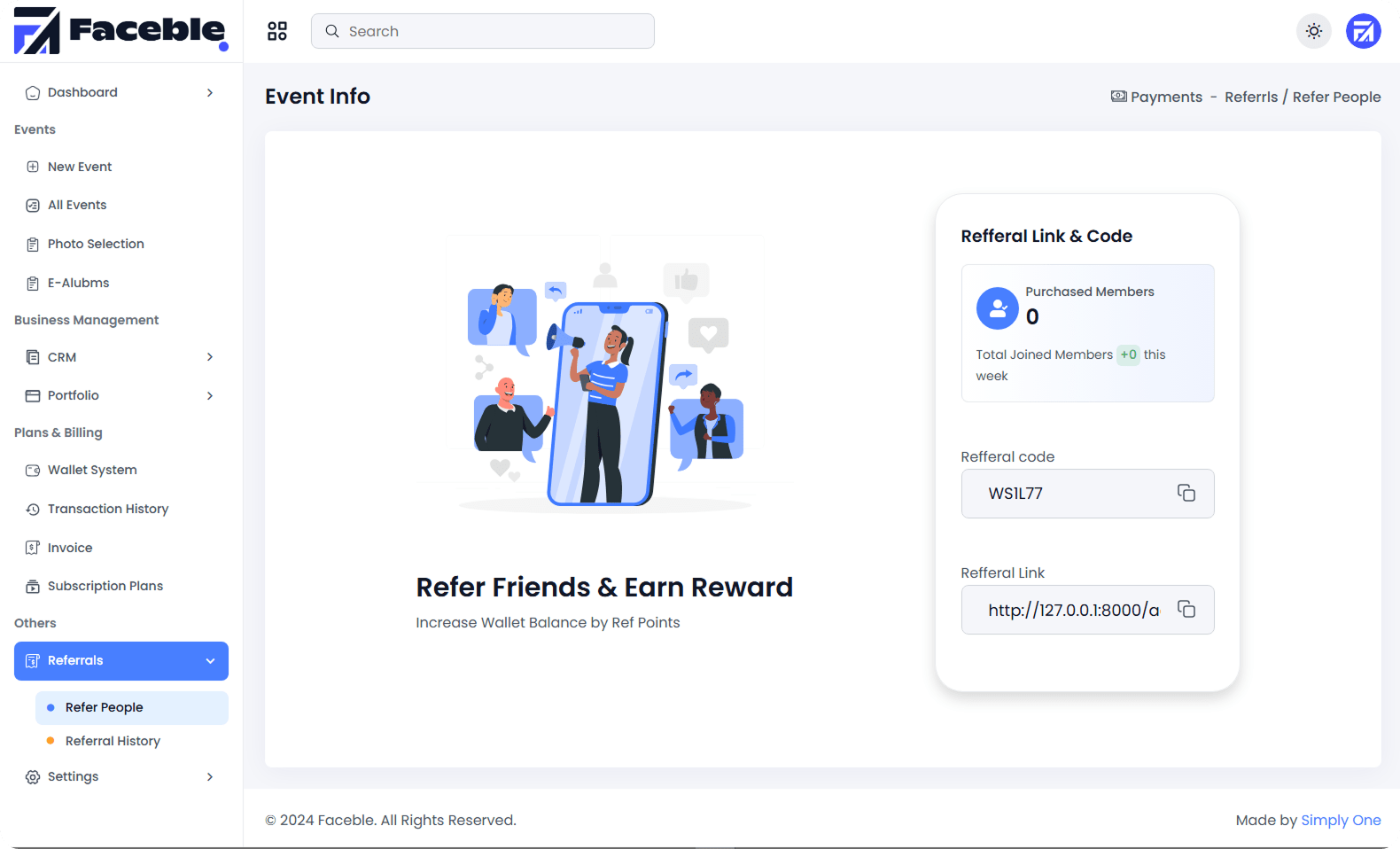The height and width of the screenshot is (849, 1400).
Task: Expand the Portfolio submenu arrow
Action: [x=210, y=396]
